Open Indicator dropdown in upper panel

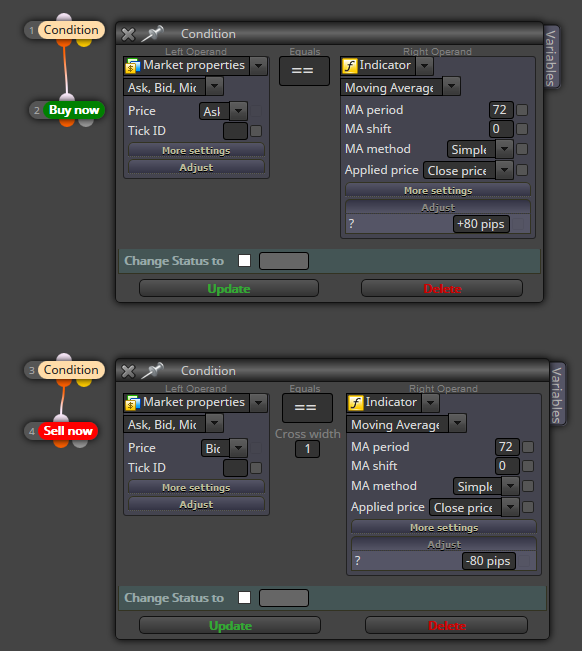424,66
